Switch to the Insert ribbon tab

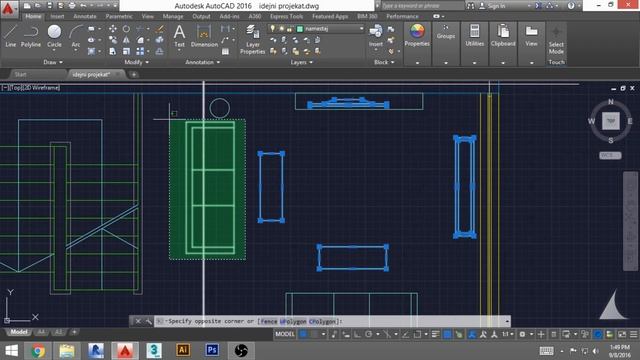[57, 16]
